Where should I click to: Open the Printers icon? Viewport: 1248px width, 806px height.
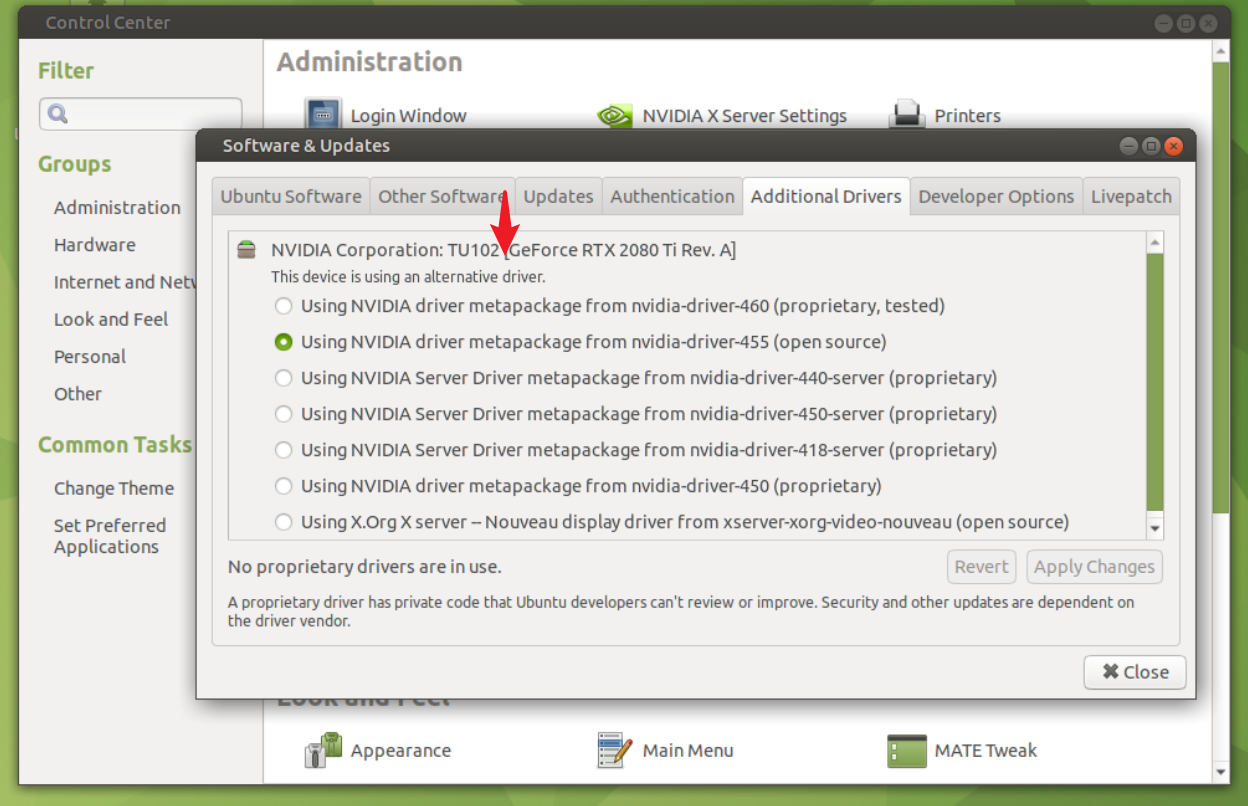(906, 115)
